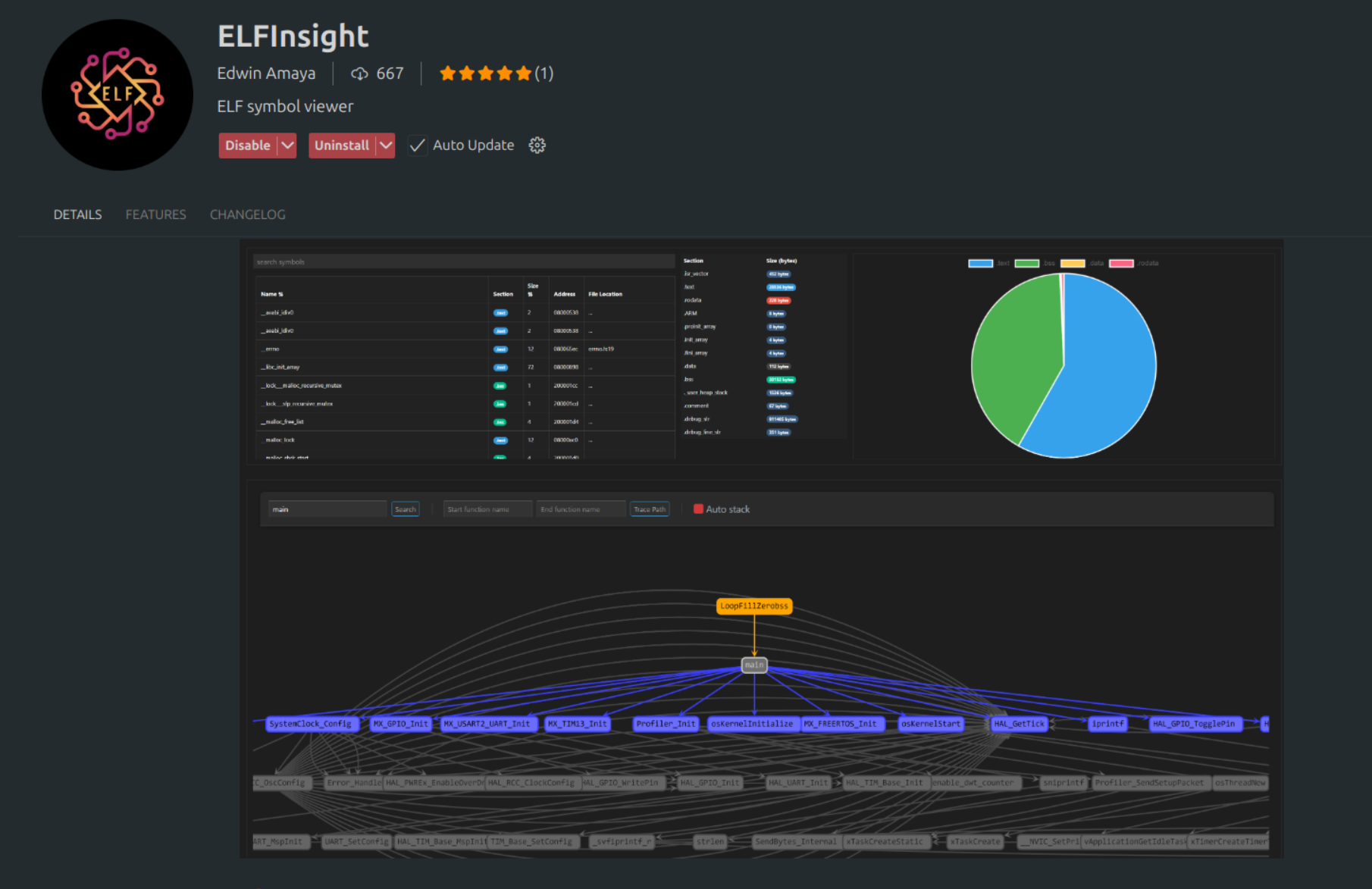The height and width of the screenshot is (889, 1372).
Task: Click the rating count (1)
Action: point(544,74)
